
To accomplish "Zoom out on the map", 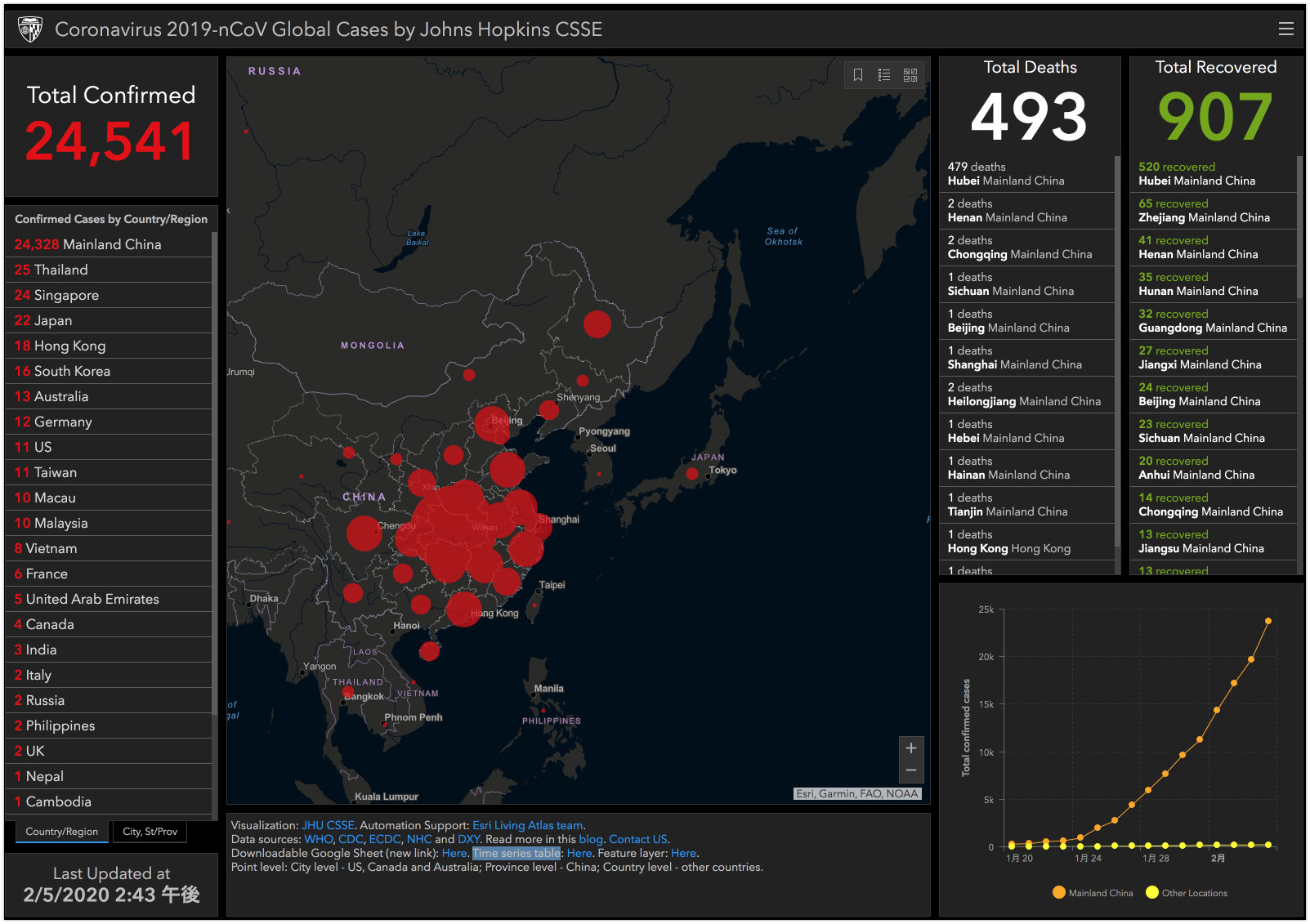I will click(x=911, y=770).
